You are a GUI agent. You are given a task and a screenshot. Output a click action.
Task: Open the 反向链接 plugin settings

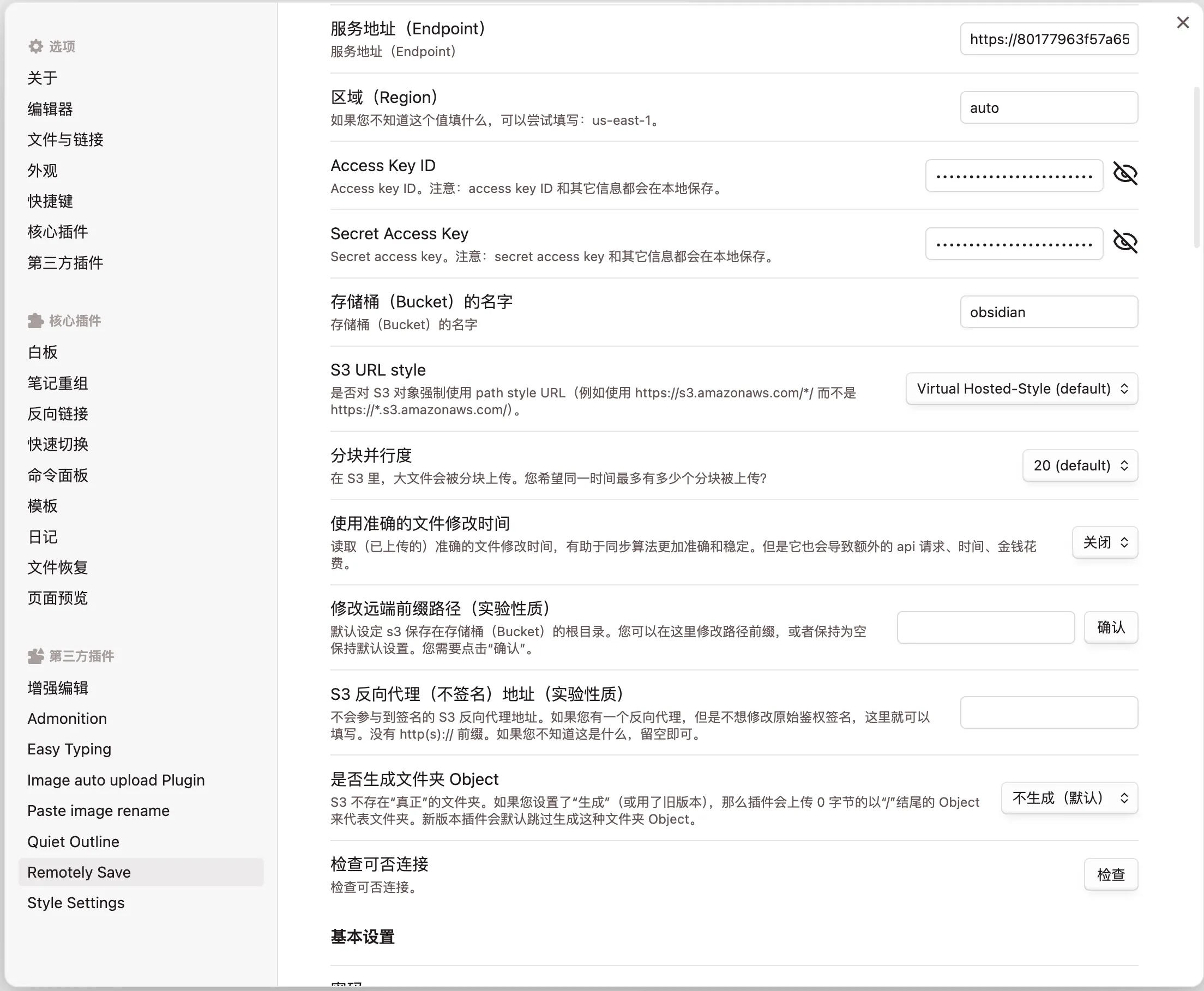[141, 414]
